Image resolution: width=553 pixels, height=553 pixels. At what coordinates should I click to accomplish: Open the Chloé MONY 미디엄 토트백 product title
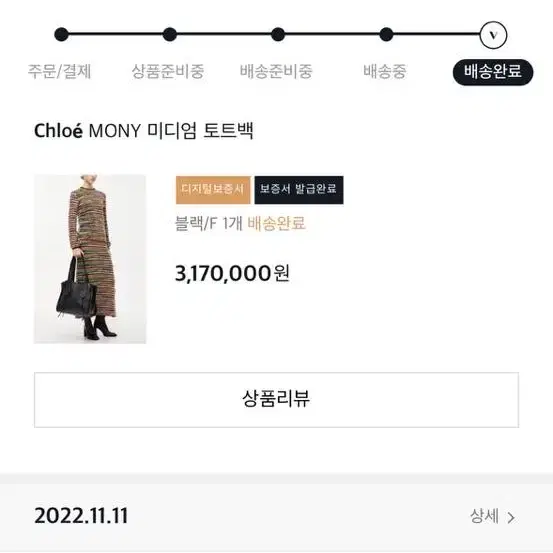coord(144,131)
